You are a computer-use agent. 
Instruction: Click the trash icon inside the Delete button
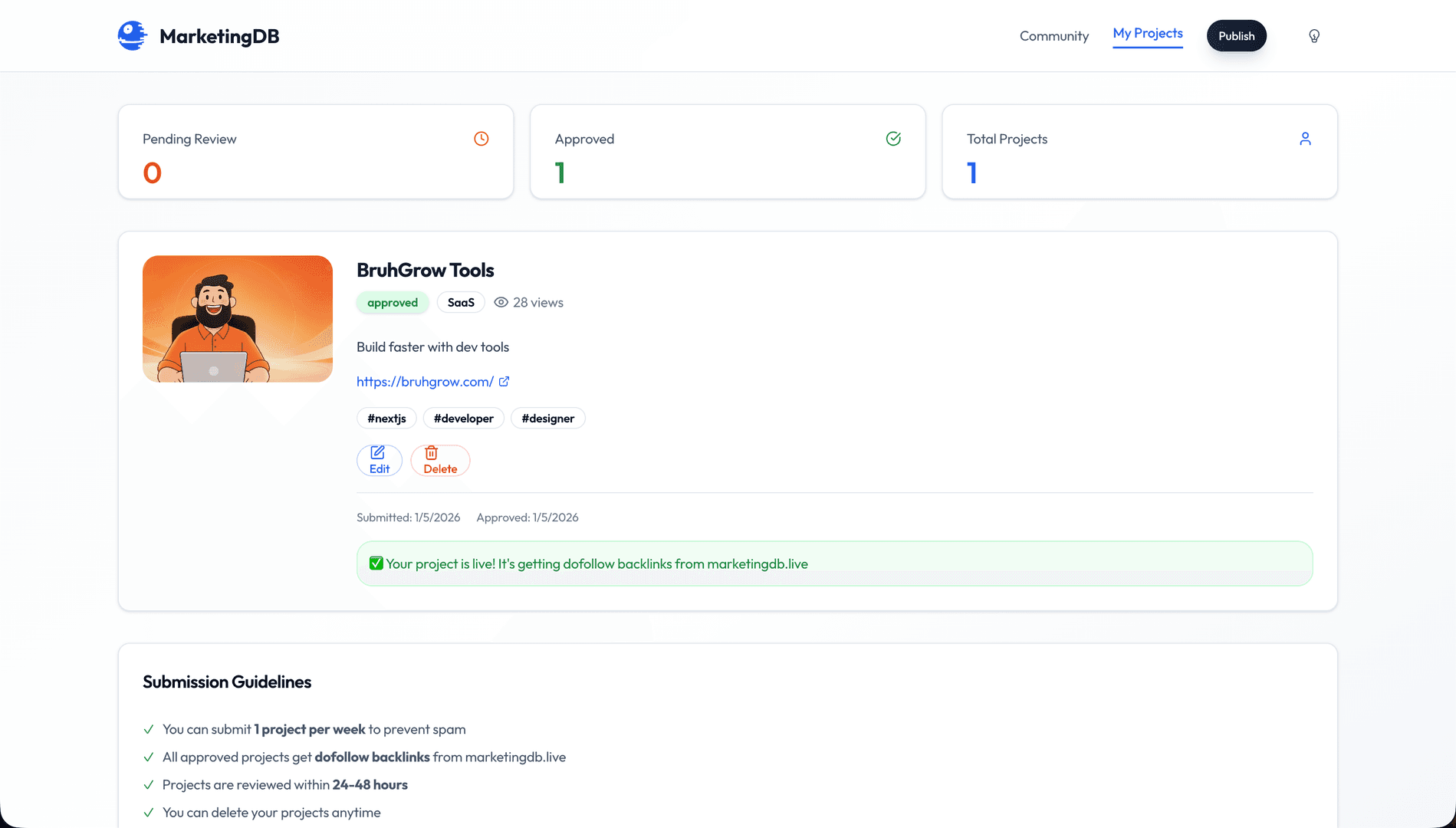tap(432, 453)
